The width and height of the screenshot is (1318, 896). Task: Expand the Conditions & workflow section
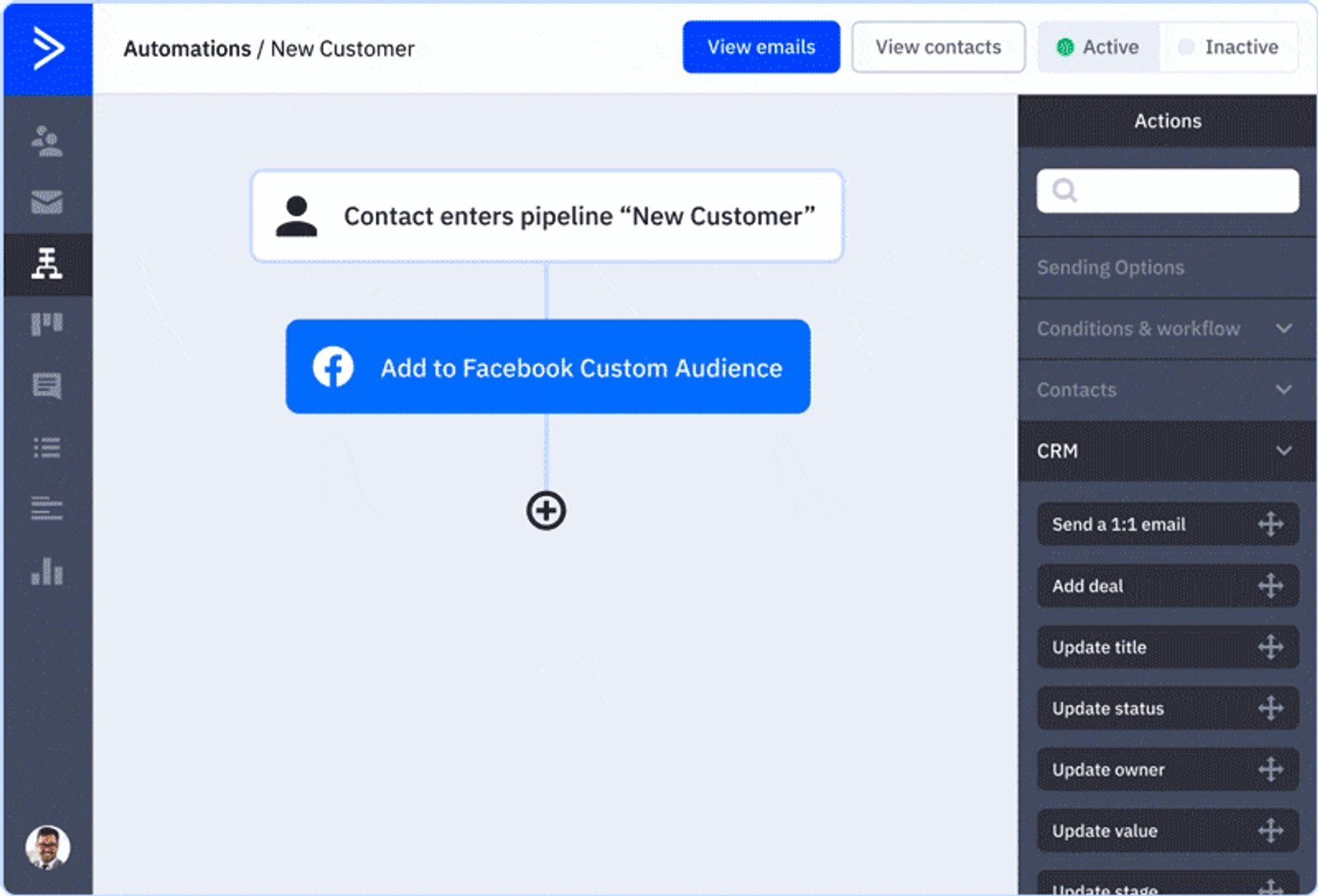1166,329
